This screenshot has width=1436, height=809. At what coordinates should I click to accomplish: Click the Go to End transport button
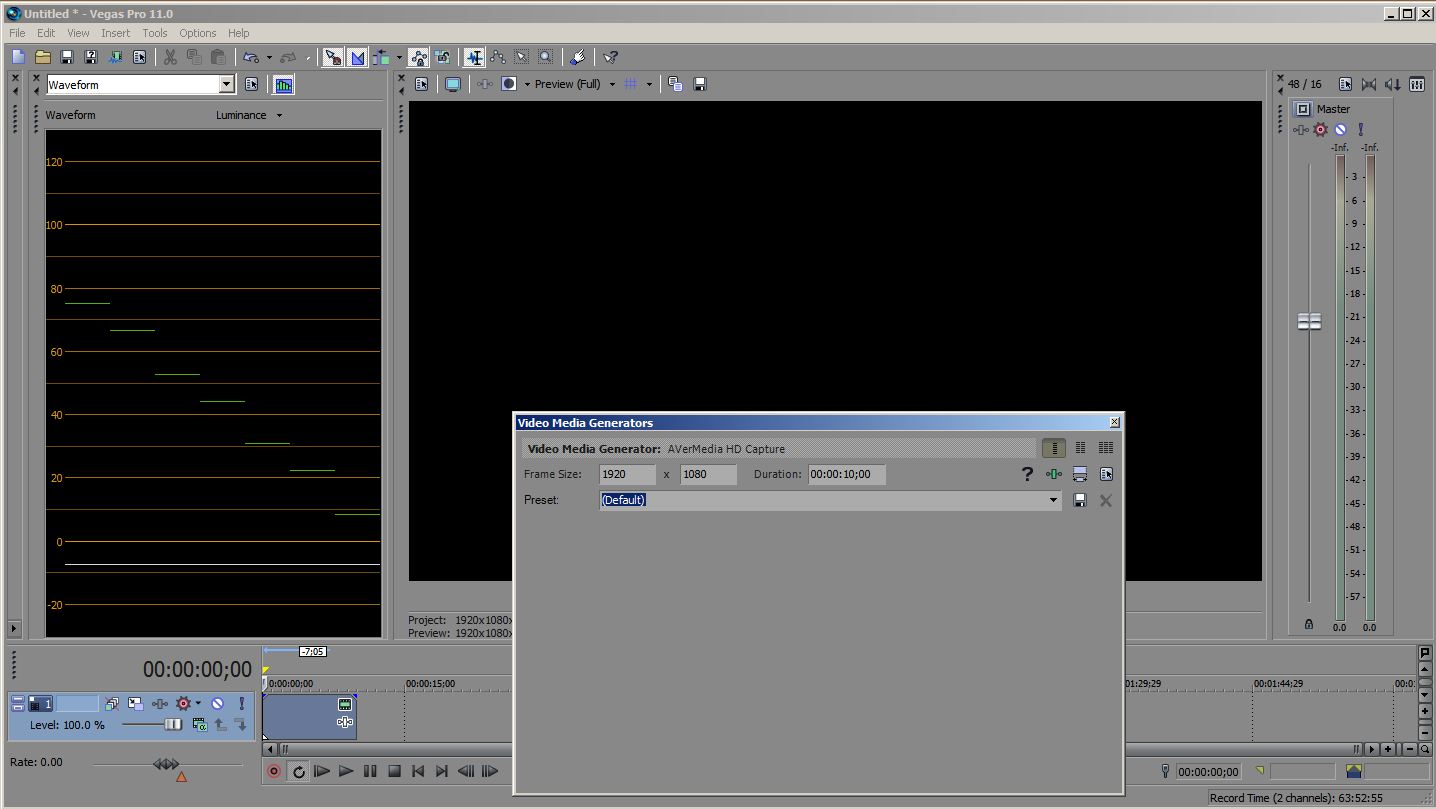pos(442,771)
